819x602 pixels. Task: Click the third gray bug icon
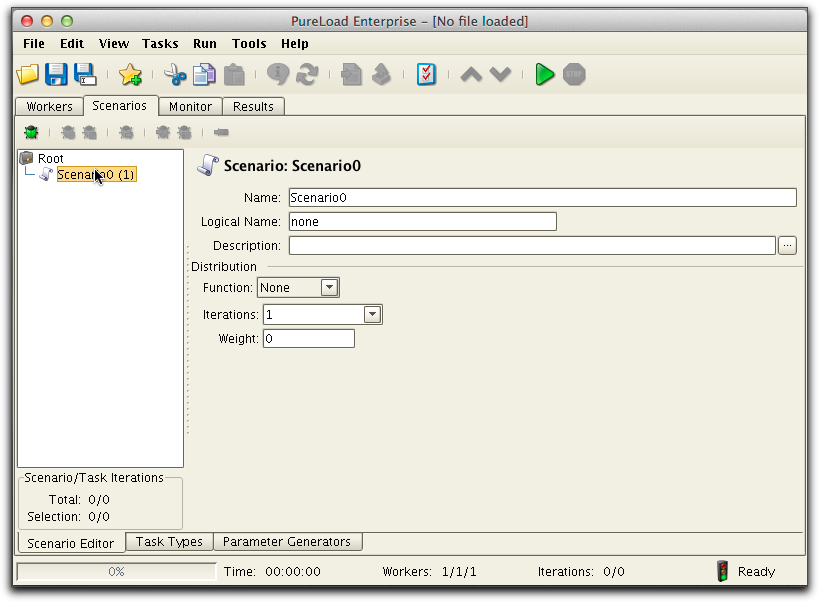126,132
